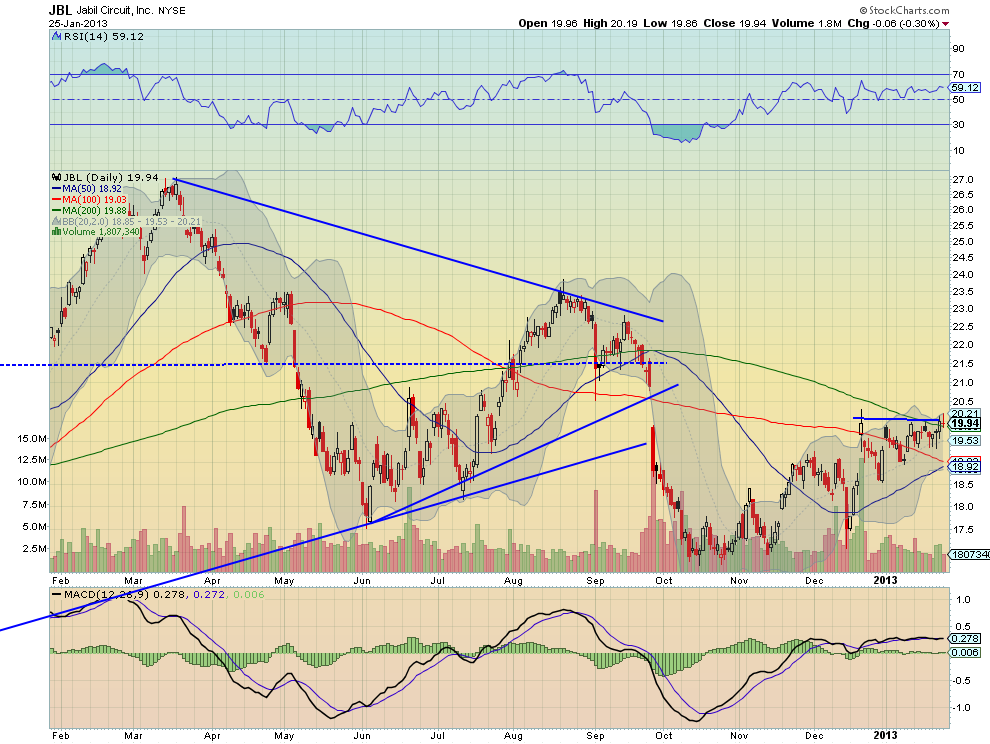Click the 0.278 MACD value tag
The height and width of the screenshot is (744, 990).
pyautogui.click(x=963, y=637)
